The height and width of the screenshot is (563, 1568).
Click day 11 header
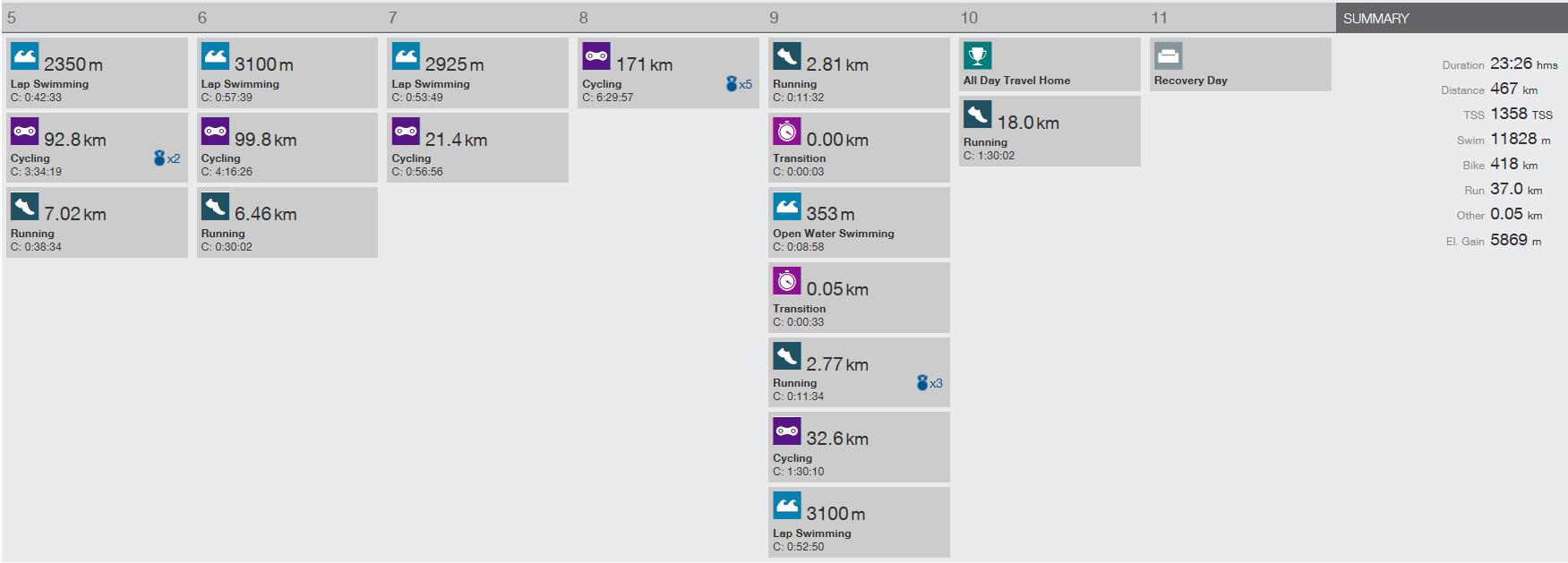(x=1160, y=18)
